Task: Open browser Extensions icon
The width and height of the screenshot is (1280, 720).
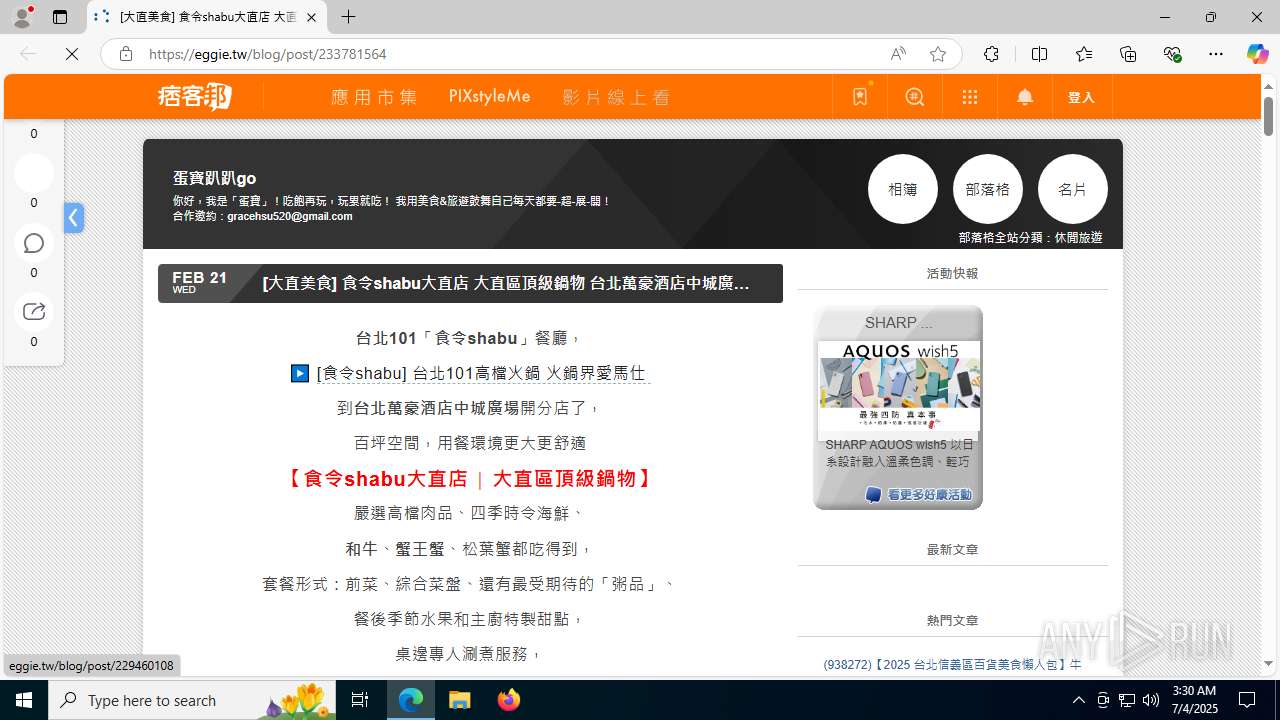Action: [x=991, y=54]
